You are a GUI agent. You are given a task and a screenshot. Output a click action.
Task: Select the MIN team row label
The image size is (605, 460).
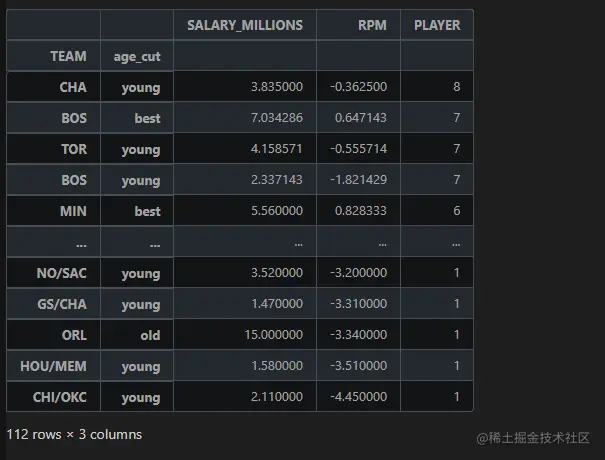coord(73,211)
